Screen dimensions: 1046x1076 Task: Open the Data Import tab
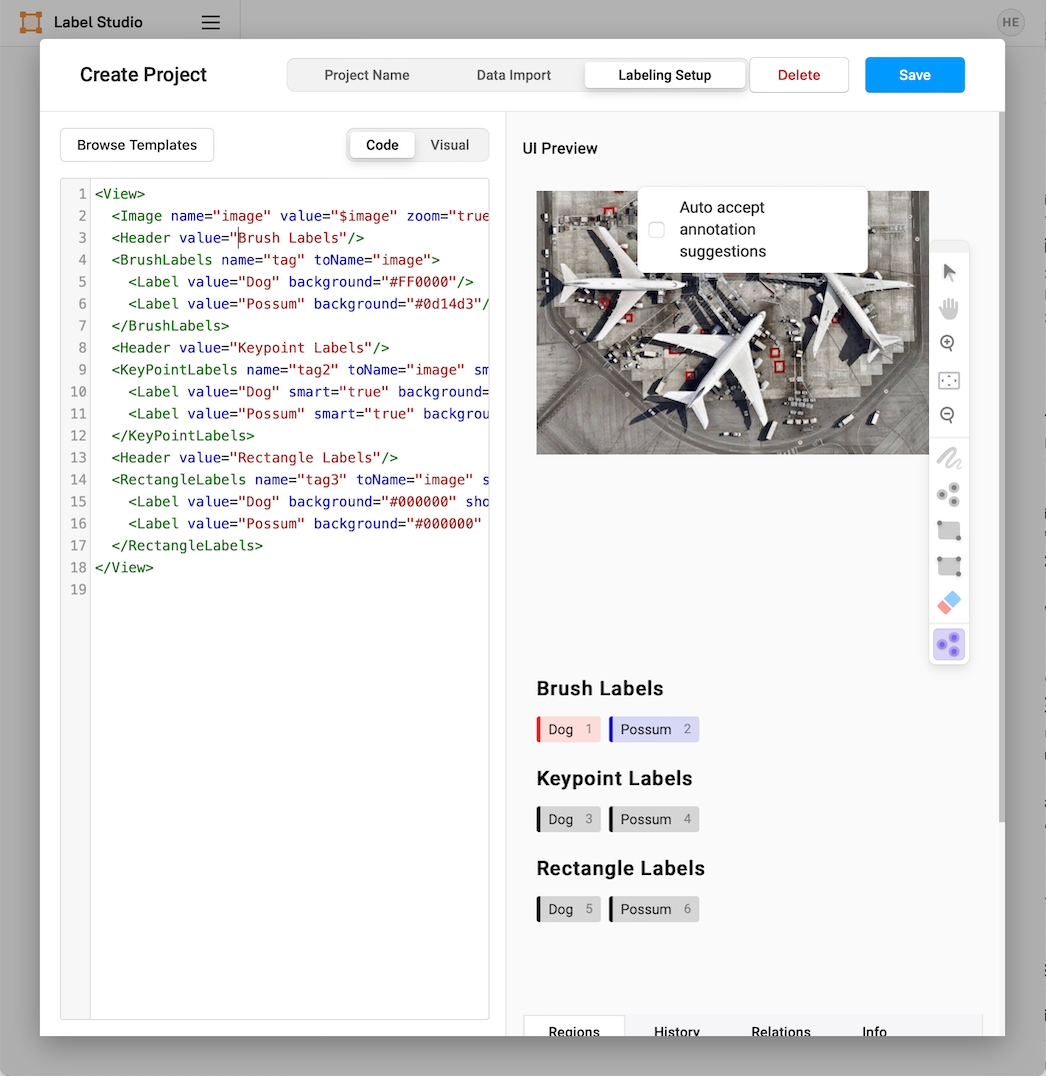click(x=513, y=75)
